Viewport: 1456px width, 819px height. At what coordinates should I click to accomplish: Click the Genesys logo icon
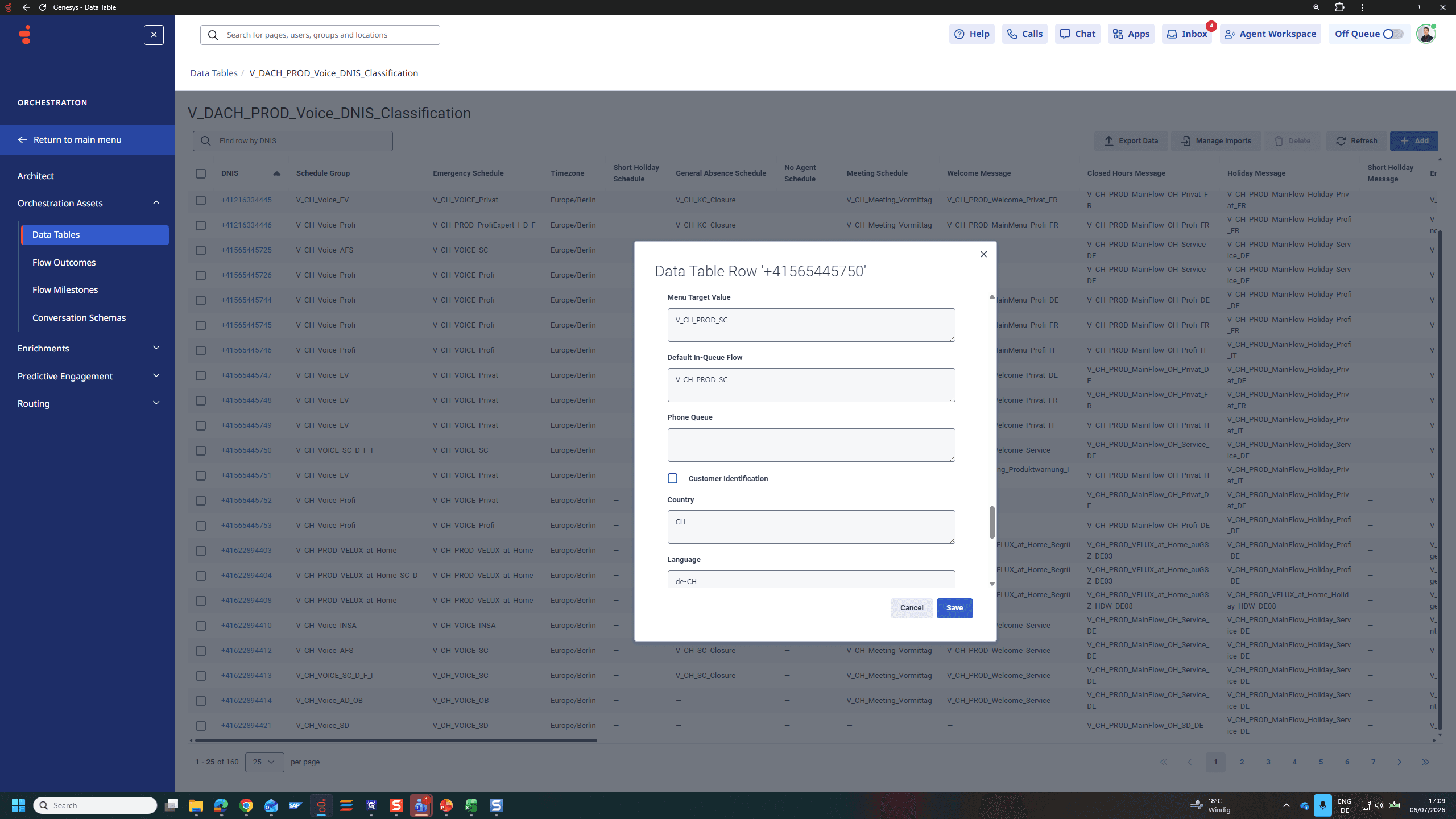coord(24,35)
